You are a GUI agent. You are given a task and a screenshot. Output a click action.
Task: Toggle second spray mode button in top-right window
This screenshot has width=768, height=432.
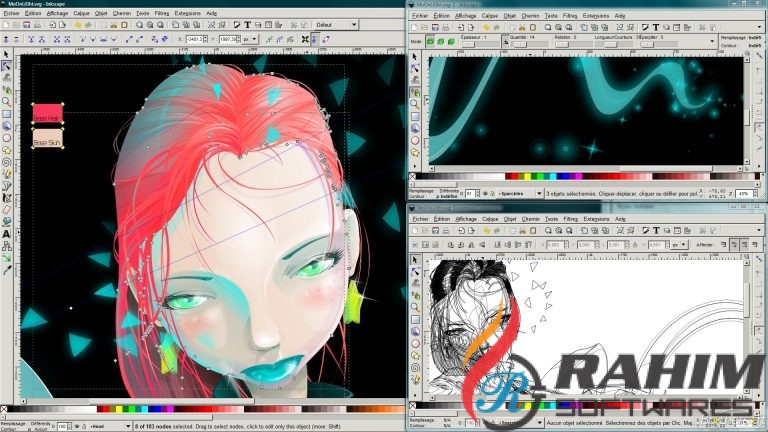coord(441,42)
